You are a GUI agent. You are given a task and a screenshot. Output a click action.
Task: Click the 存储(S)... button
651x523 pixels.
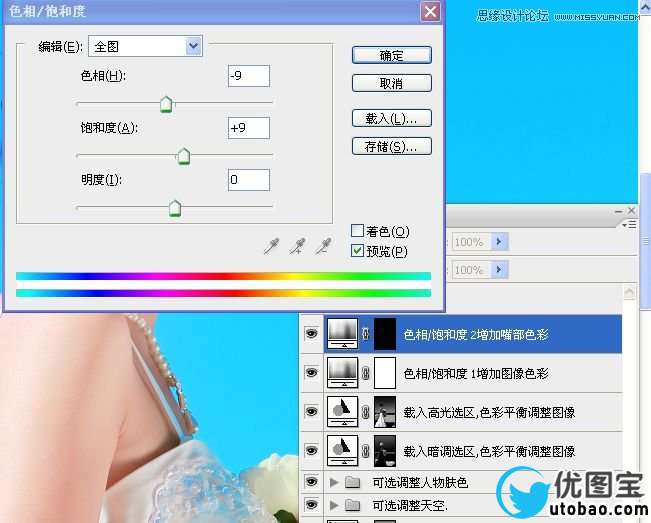[x=392, y=147]
